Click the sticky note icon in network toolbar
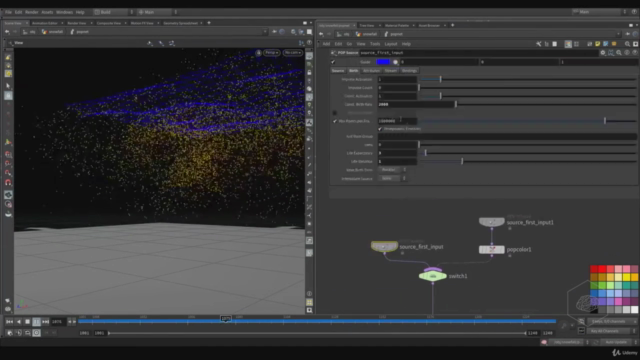 598,44
